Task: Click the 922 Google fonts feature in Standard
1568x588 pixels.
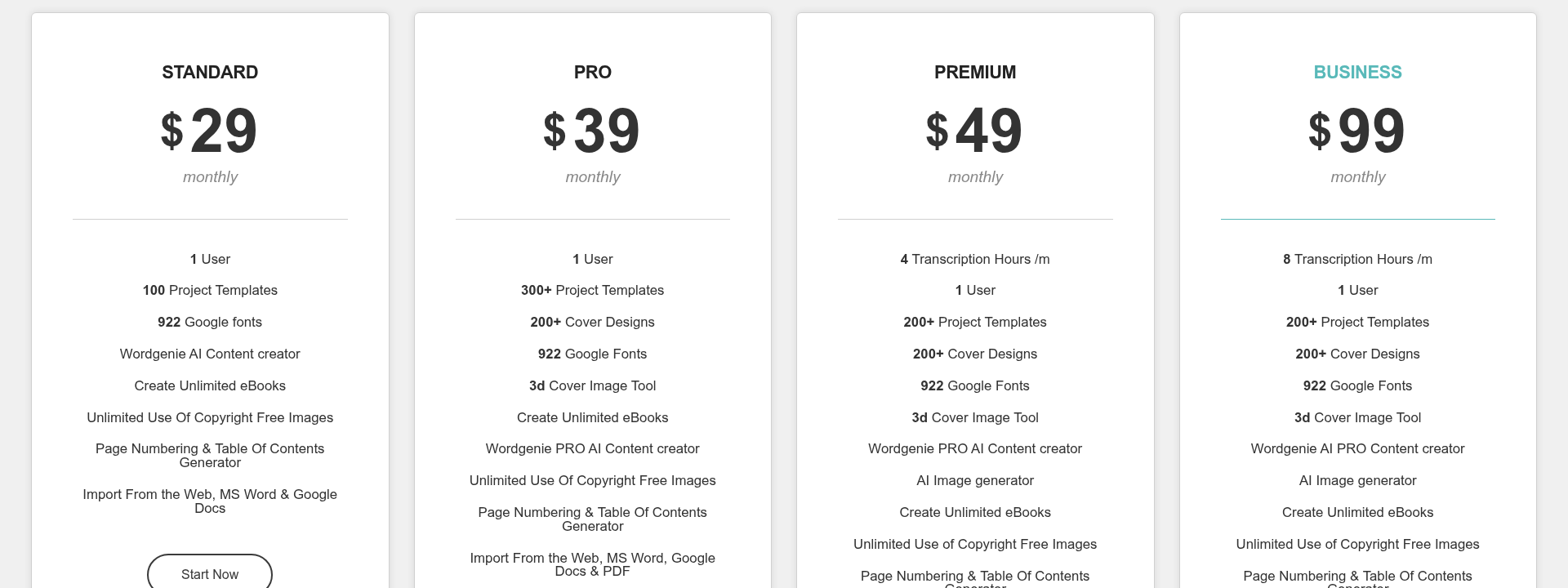Action: 210,322
